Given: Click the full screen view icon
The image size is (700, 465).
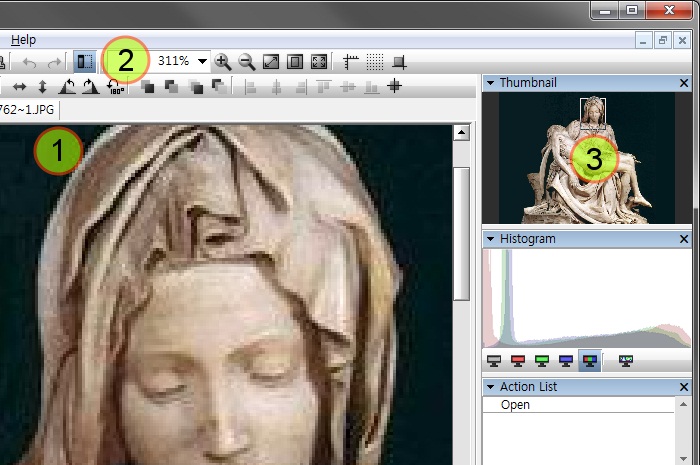Looking at the screenshot, I should pyautogui.click(x=319, y=62).
